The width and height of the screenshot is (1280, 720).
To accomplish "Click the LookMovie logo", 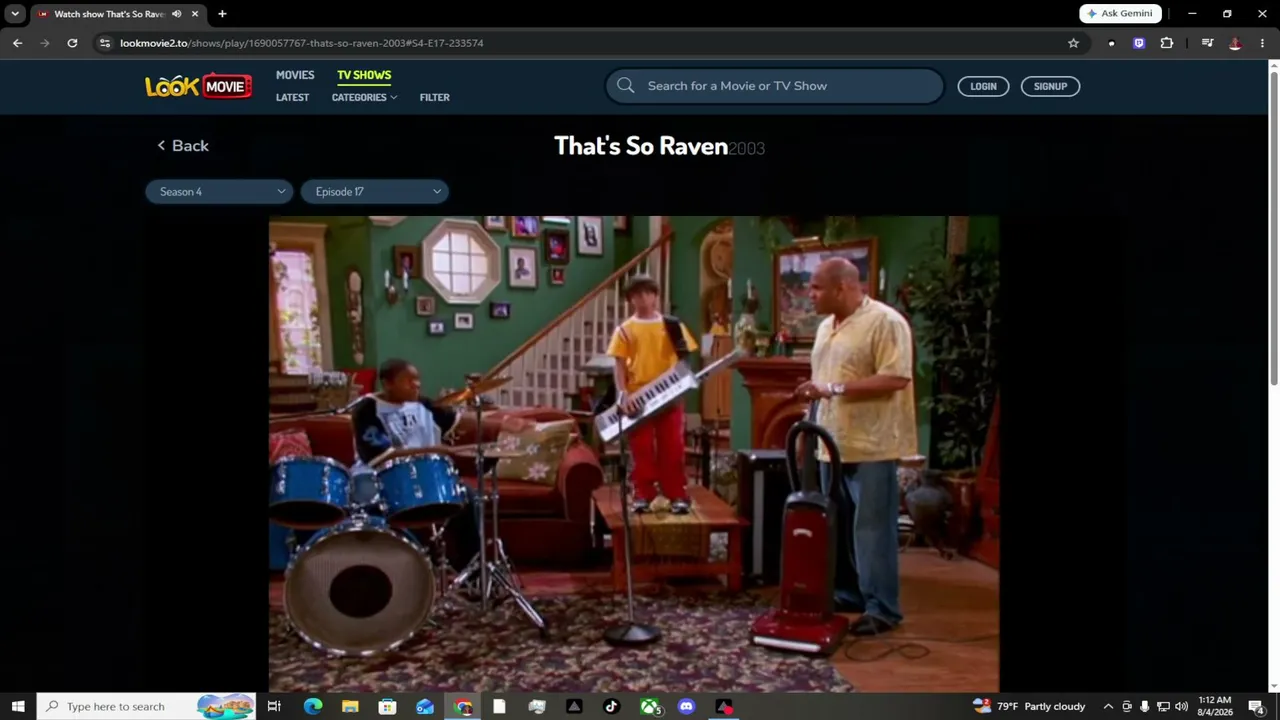I will pos(198,86).
